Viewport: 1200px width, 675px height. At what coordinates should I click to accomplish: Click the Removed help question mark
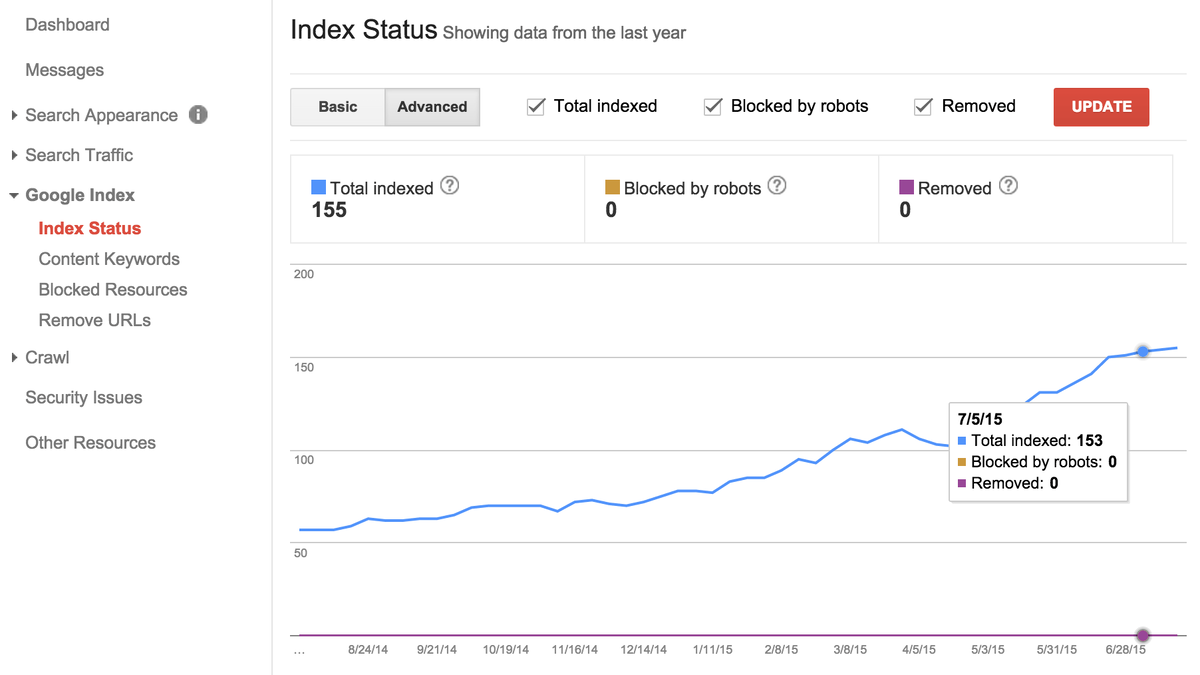[x=1008, y=186]
